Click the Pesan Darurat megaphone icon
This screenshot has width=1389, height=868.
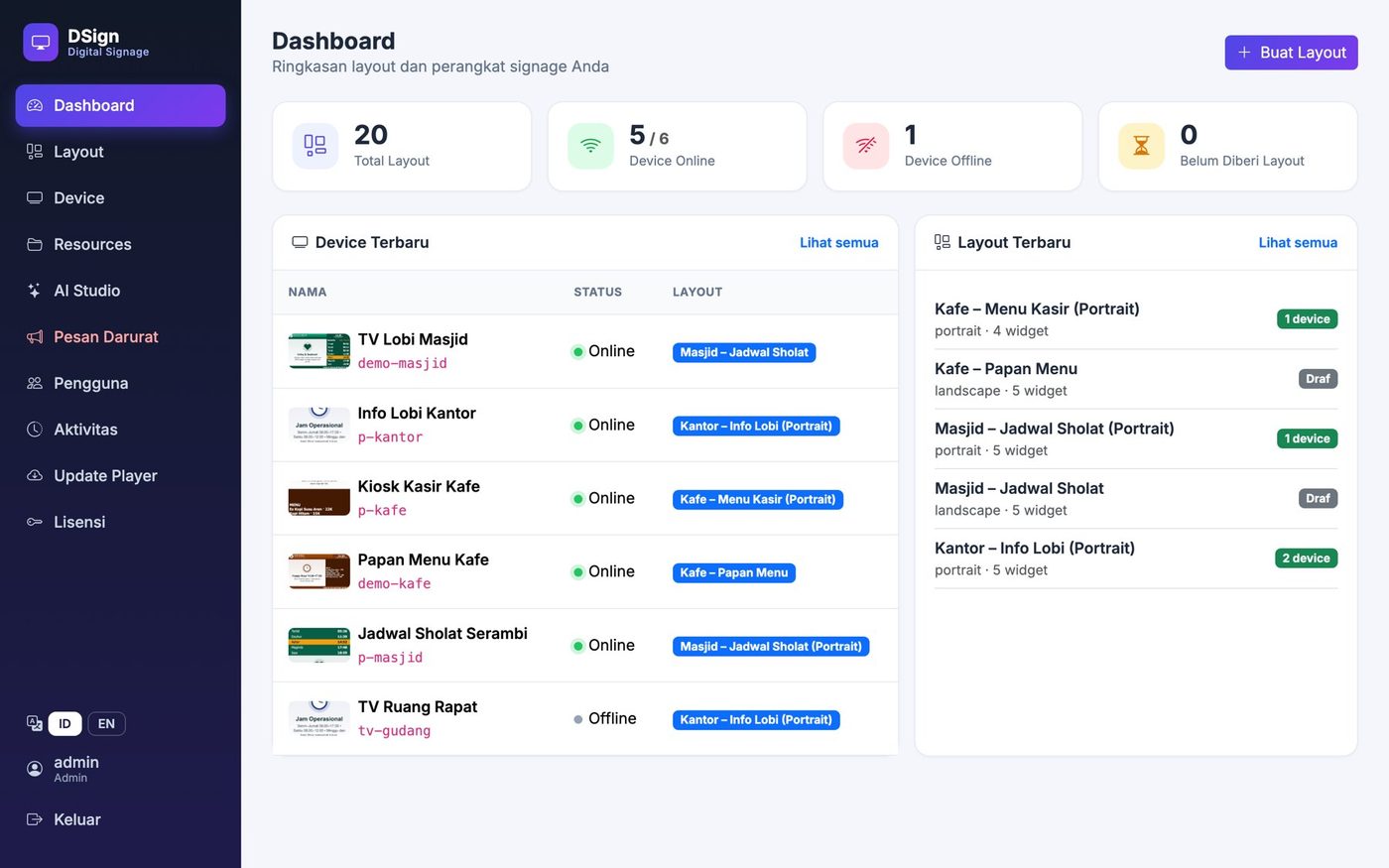(35, 337)
